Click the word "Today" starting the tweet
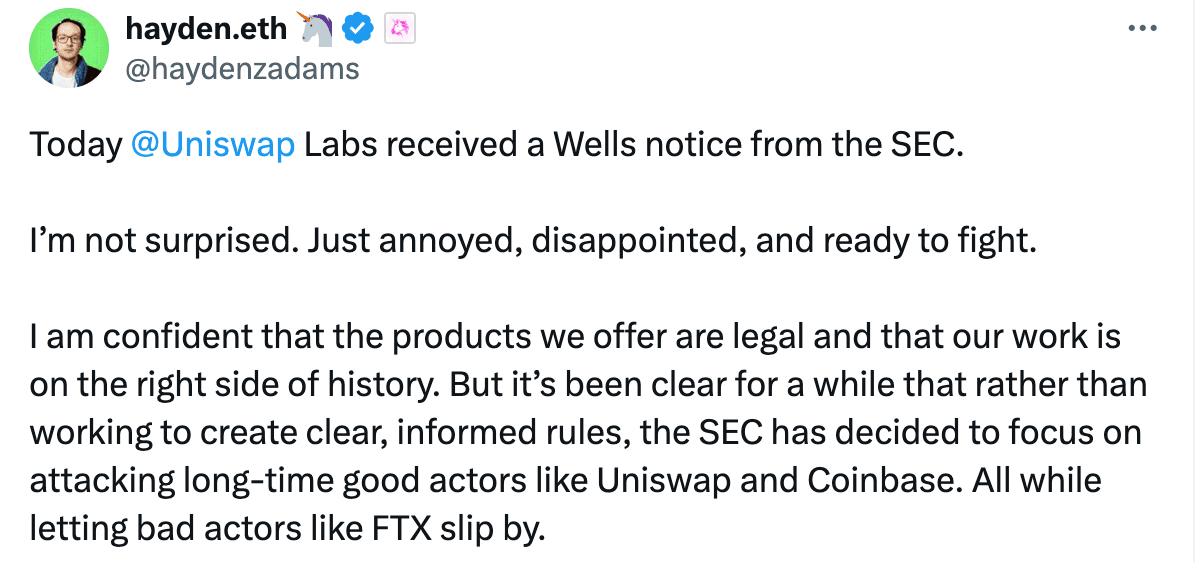The image size is (1198, 562). click(x=76, y=145)
